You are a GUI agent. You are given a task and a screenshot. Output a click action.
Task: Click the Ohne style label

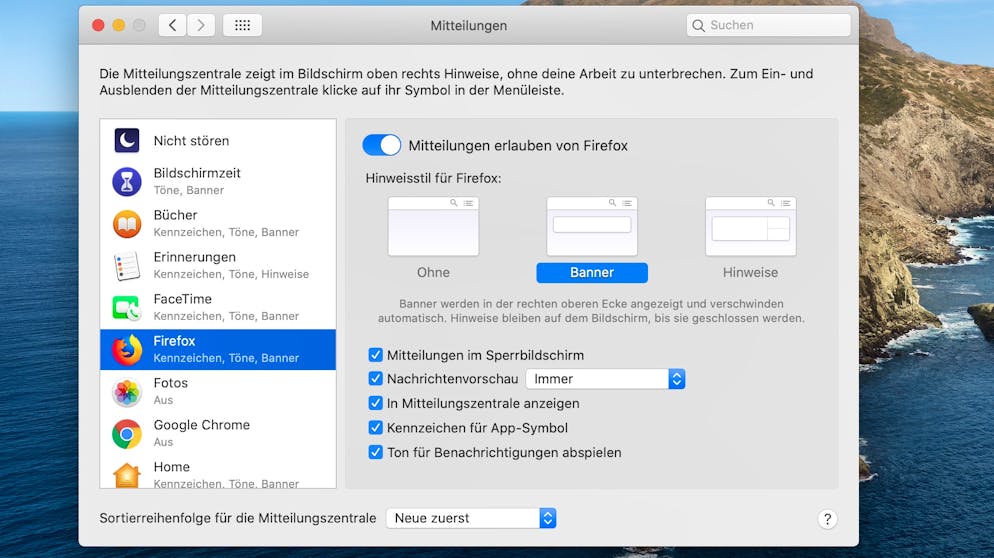tap(434, 273)
